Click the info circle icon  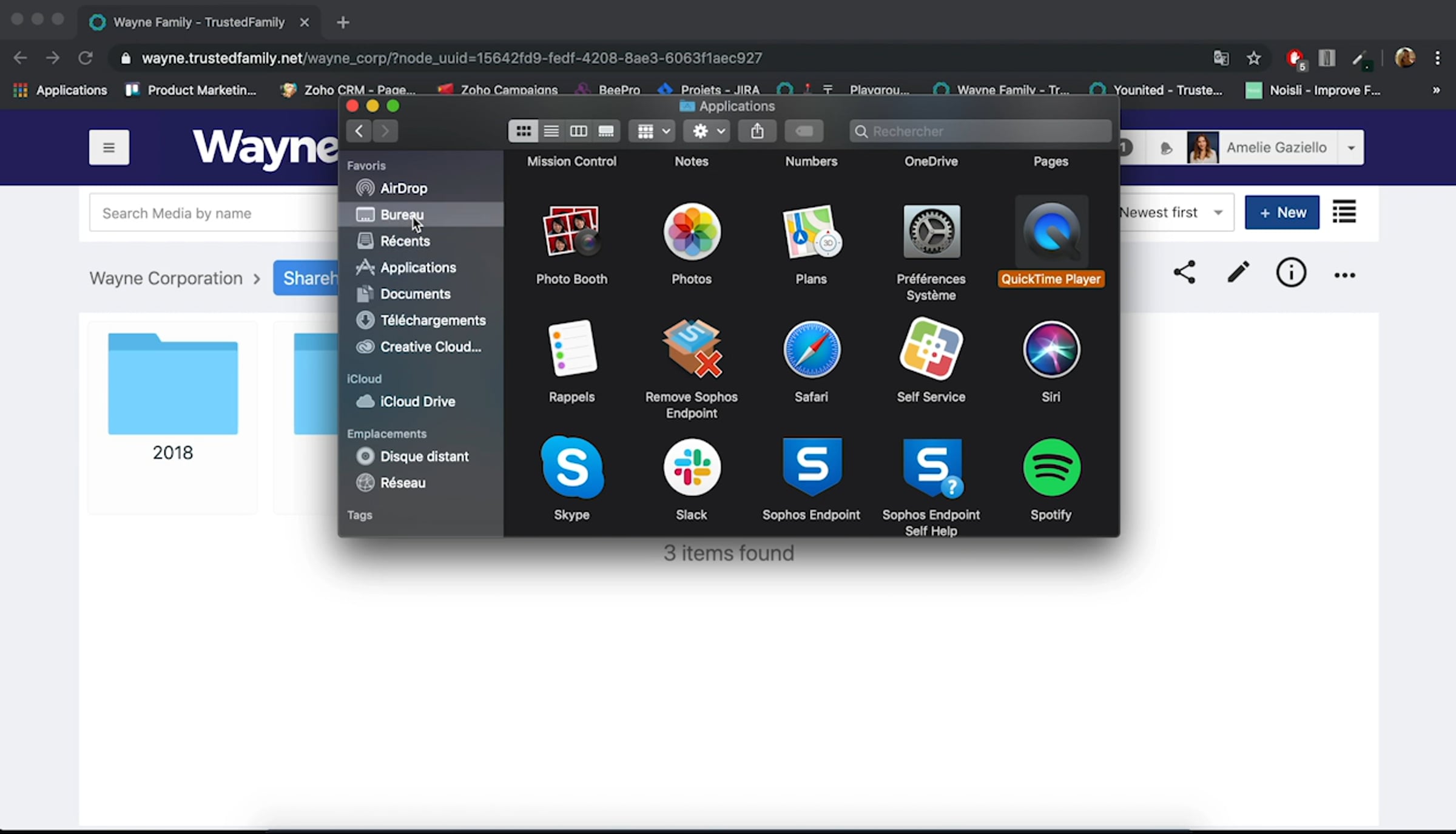tap(1290, 273)
